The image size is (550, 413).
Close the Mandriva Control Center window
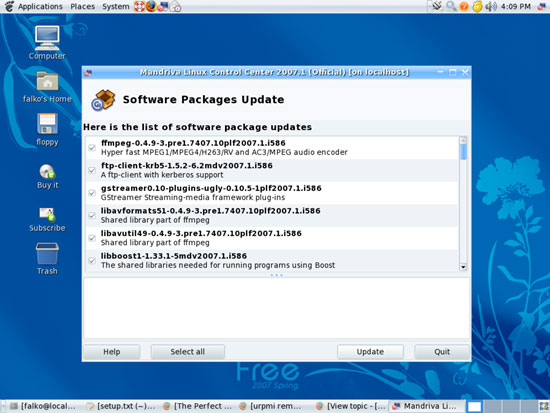(465, 72)
